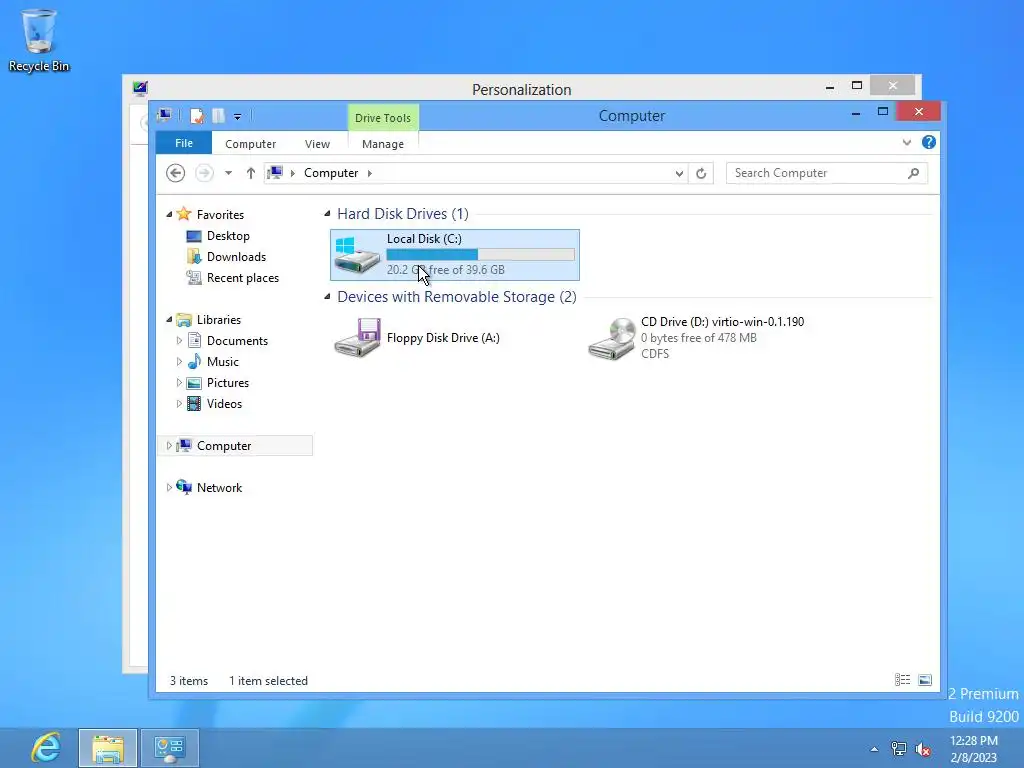
Task: Click the network tray icon
Action: coord(899,749)
